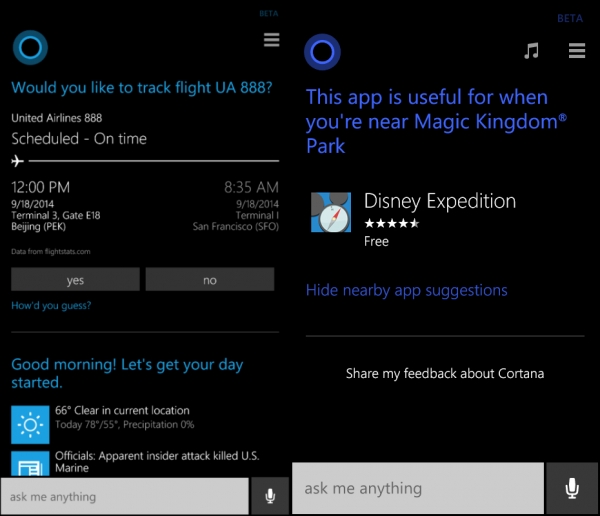Tap the music note icon
600x516 pixels.
pyautogui.click(x=532, y=51)
